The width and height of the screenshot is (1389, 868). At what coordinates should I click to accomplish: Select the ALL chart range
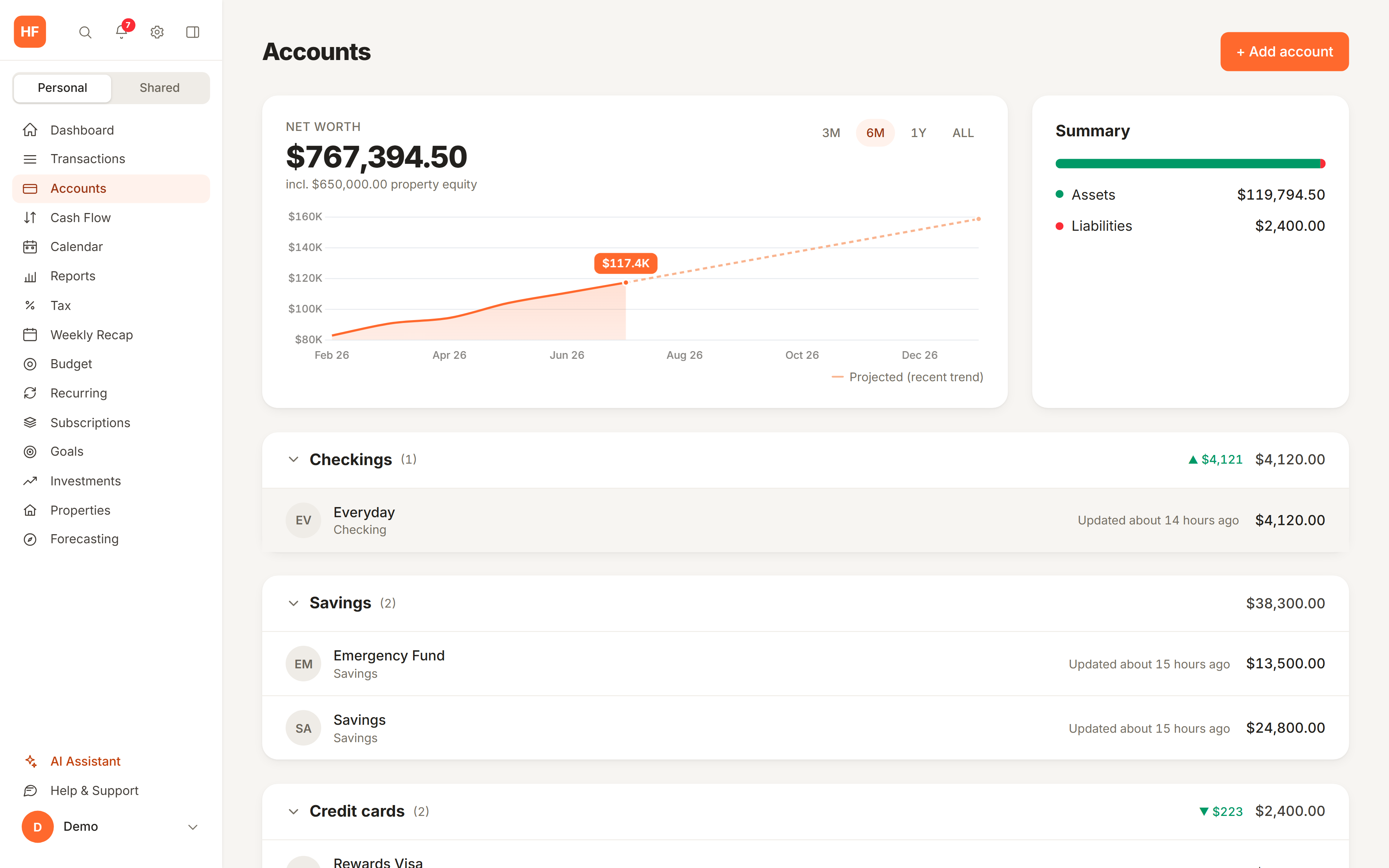click(963, 133)
